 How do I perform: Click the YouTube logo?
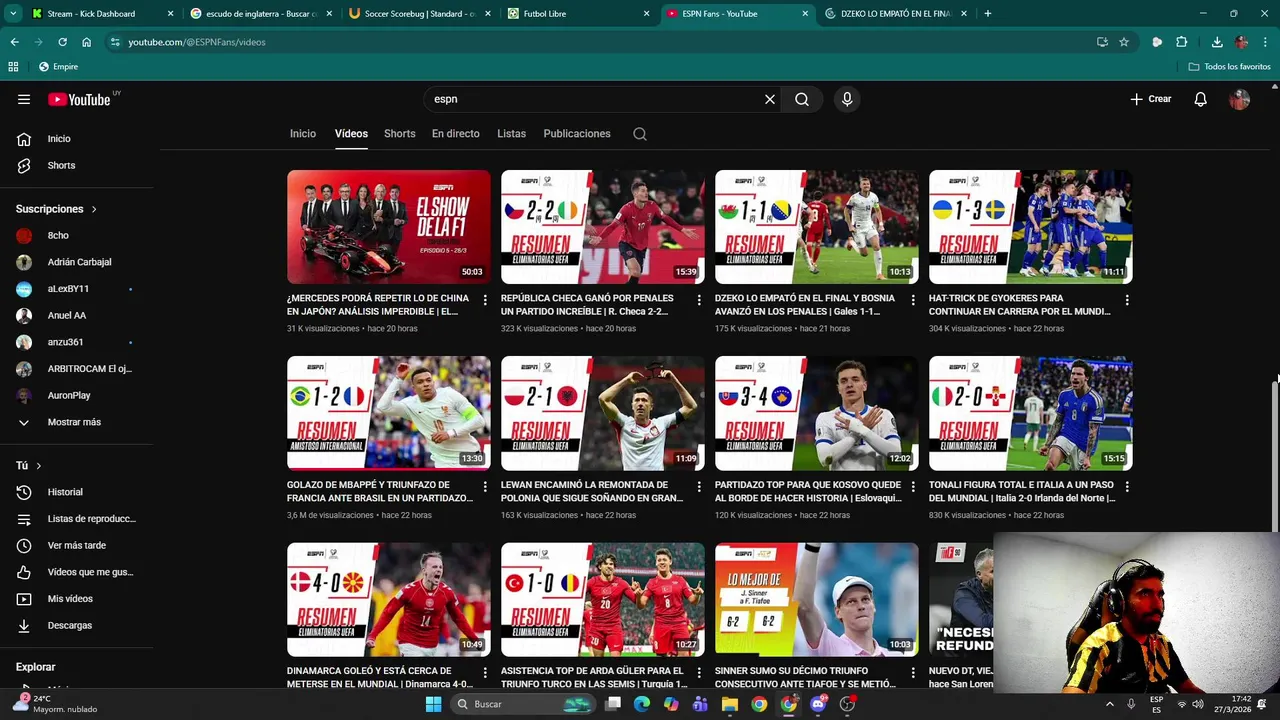tap(80, 99)
